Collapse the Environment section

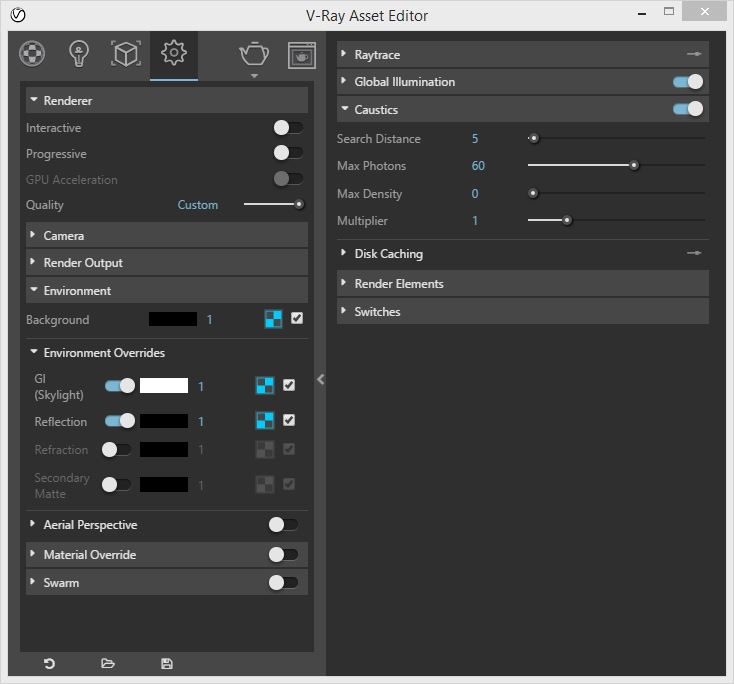point(167,290)
